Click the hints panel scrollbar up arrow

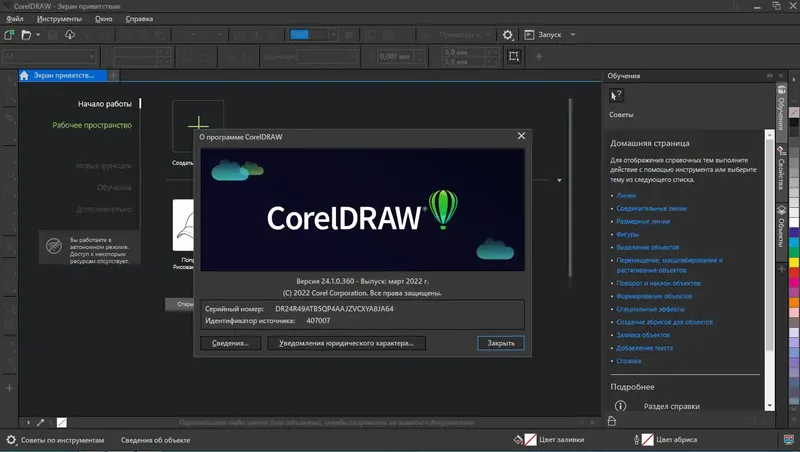point(769,135)
